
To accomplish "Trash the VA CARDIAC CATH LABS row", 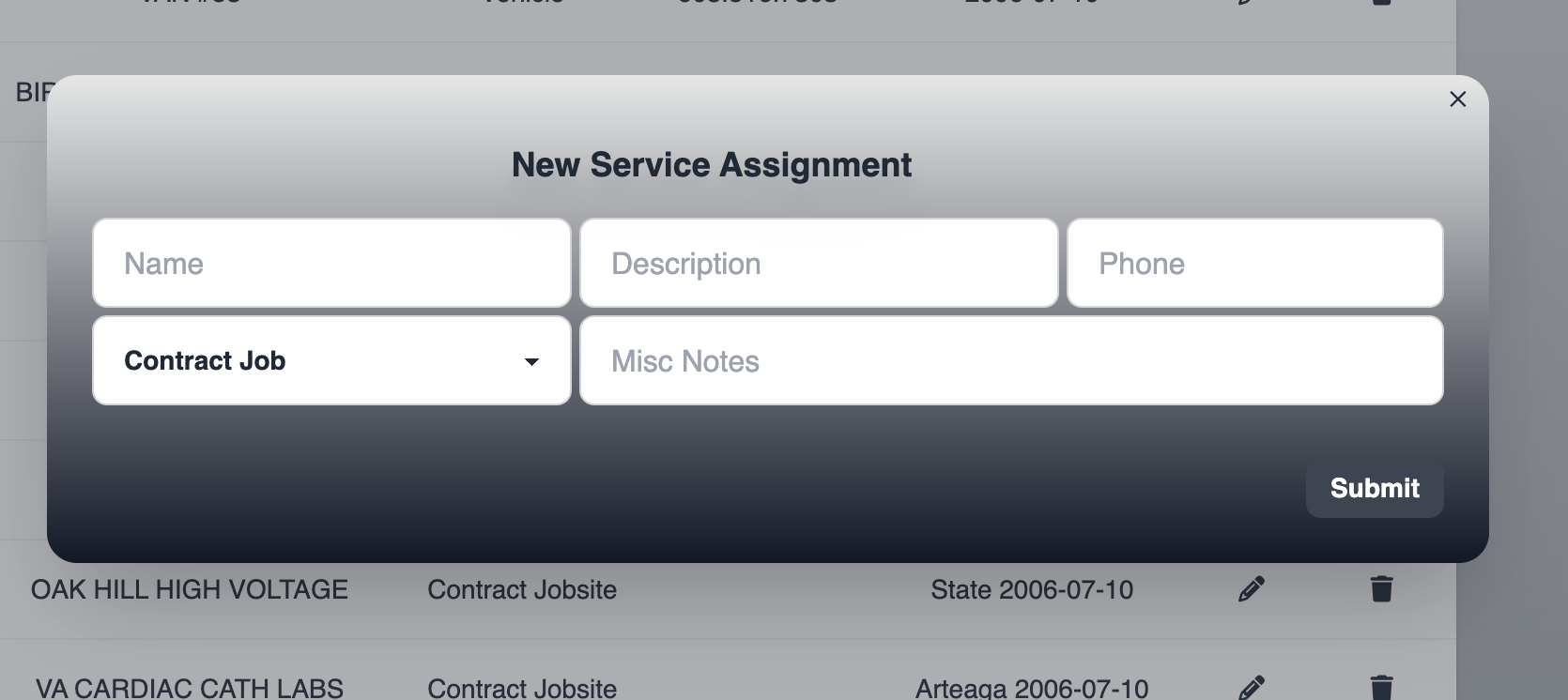I will 1381,688.
